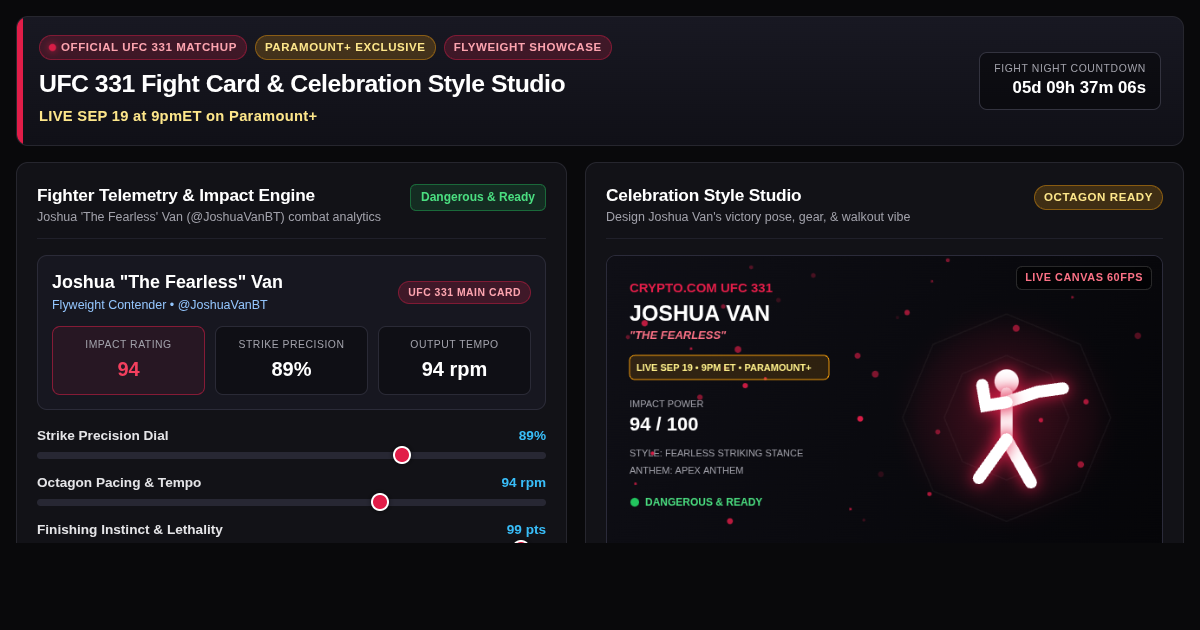Click the UFC 331 Fight Card page title

302,84
